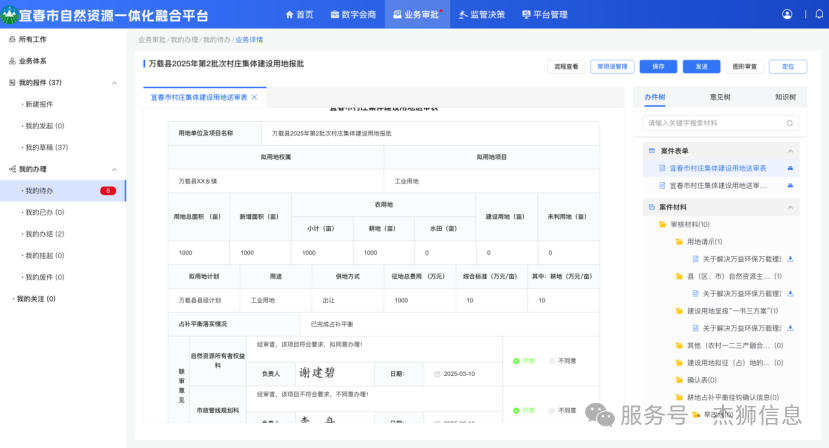Select 不同意 radio for 自然资源所有者权益科
This screenshot has height=448, width=829.
(552, 361)
